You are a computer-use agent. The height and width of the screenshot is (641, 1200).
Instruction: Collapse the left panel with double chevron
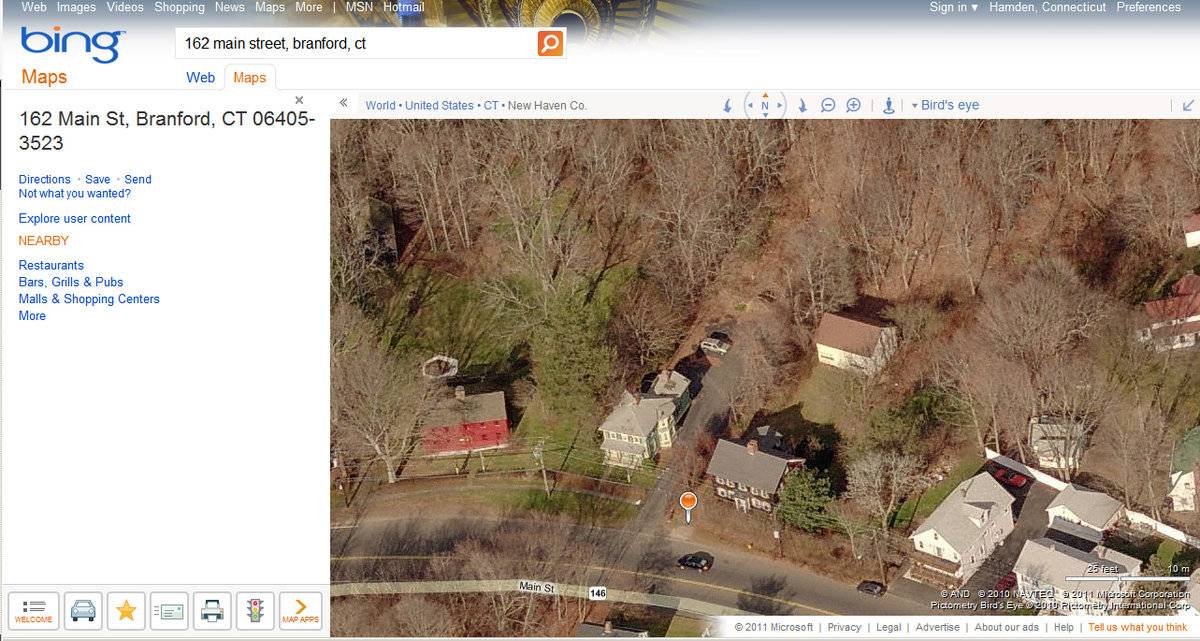(x=343, y=103)
